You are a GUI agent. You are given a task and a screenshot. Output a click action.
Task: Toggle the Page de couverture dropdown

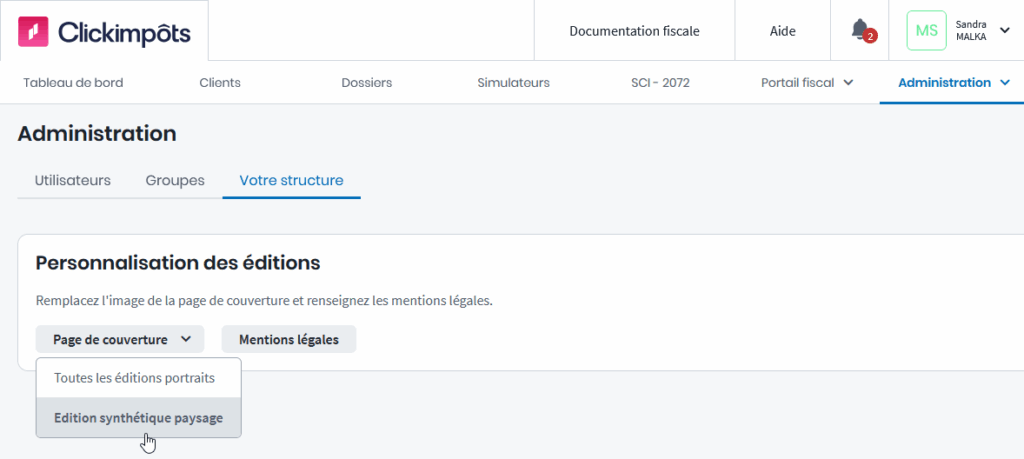point(120,340)
